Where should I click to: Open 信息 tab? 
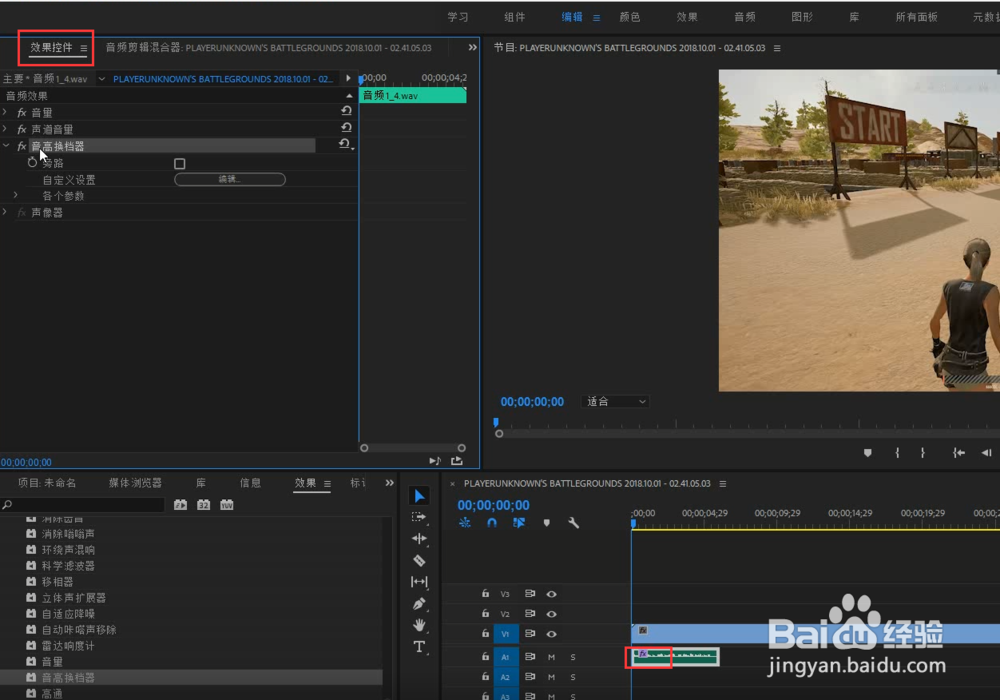pos(250,483)
